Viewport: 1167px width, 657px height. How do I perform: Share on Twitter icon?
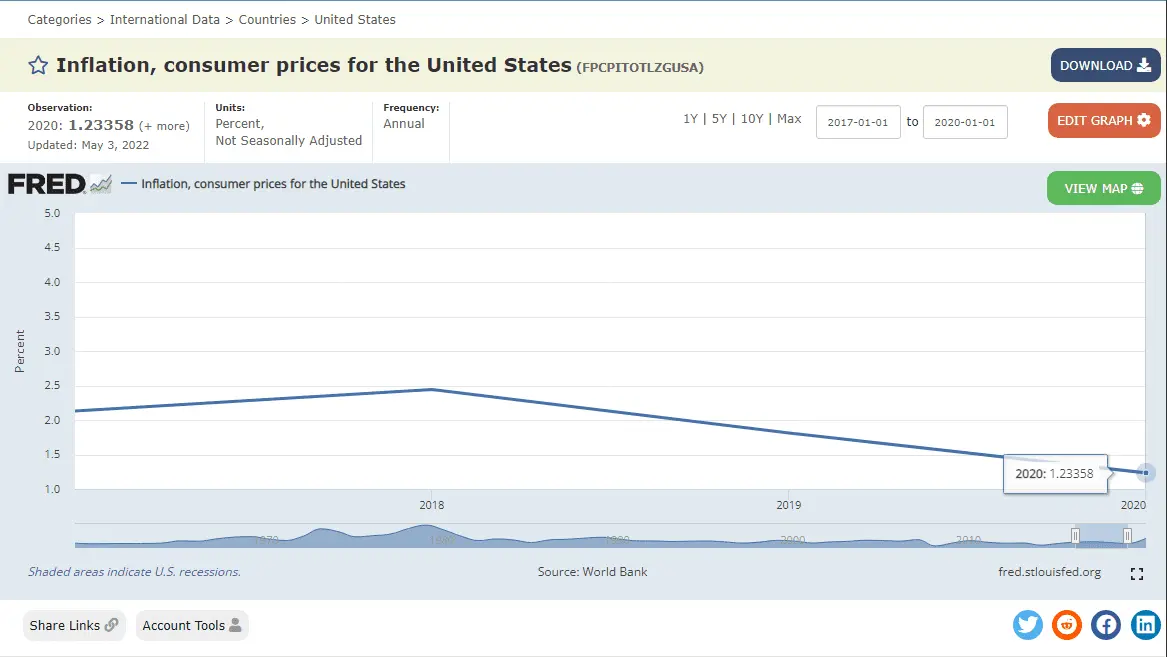(x=1028, y=625)
